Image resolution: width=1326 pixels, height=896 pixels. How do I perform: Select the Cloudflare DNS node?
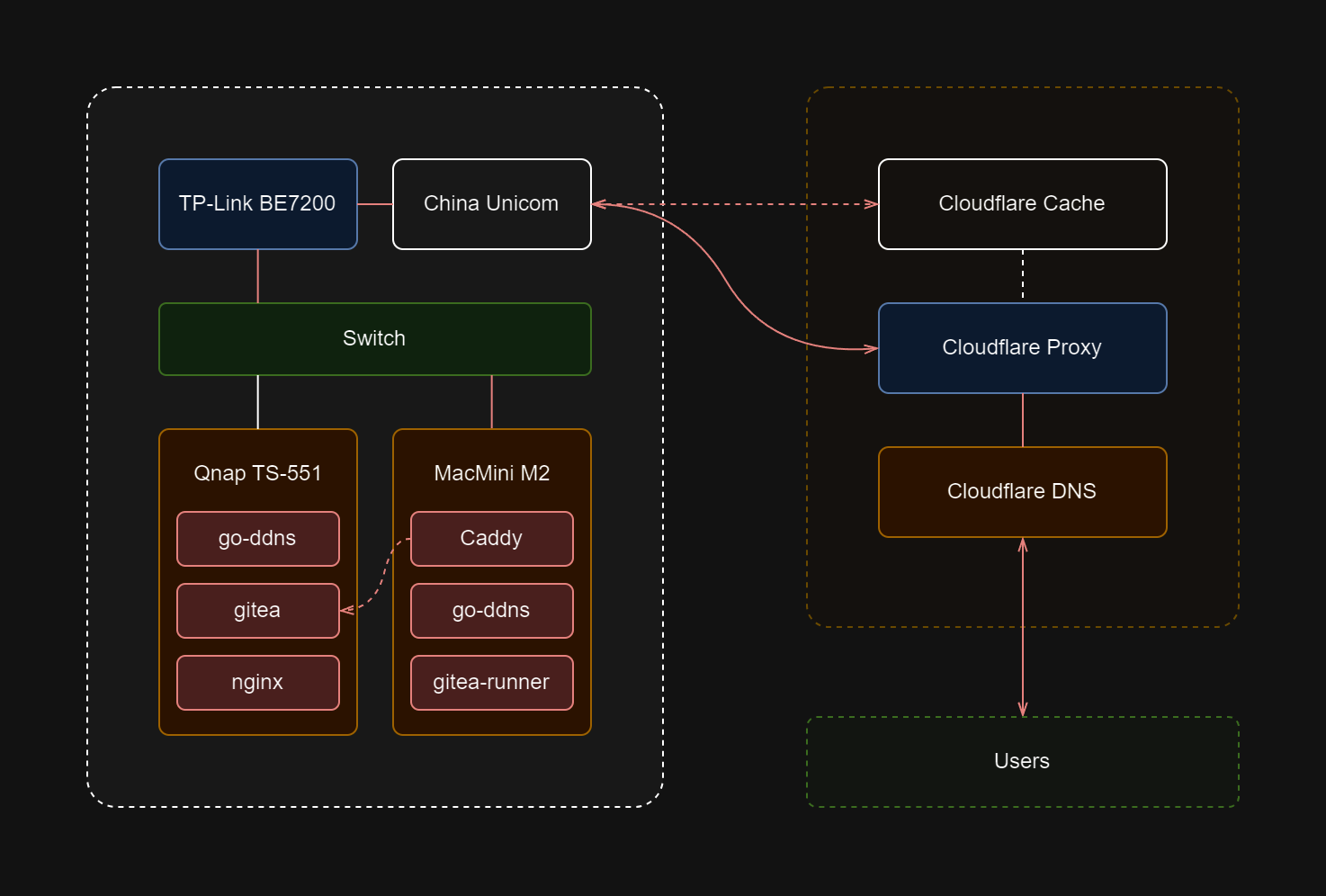(x=1022, y=492)
